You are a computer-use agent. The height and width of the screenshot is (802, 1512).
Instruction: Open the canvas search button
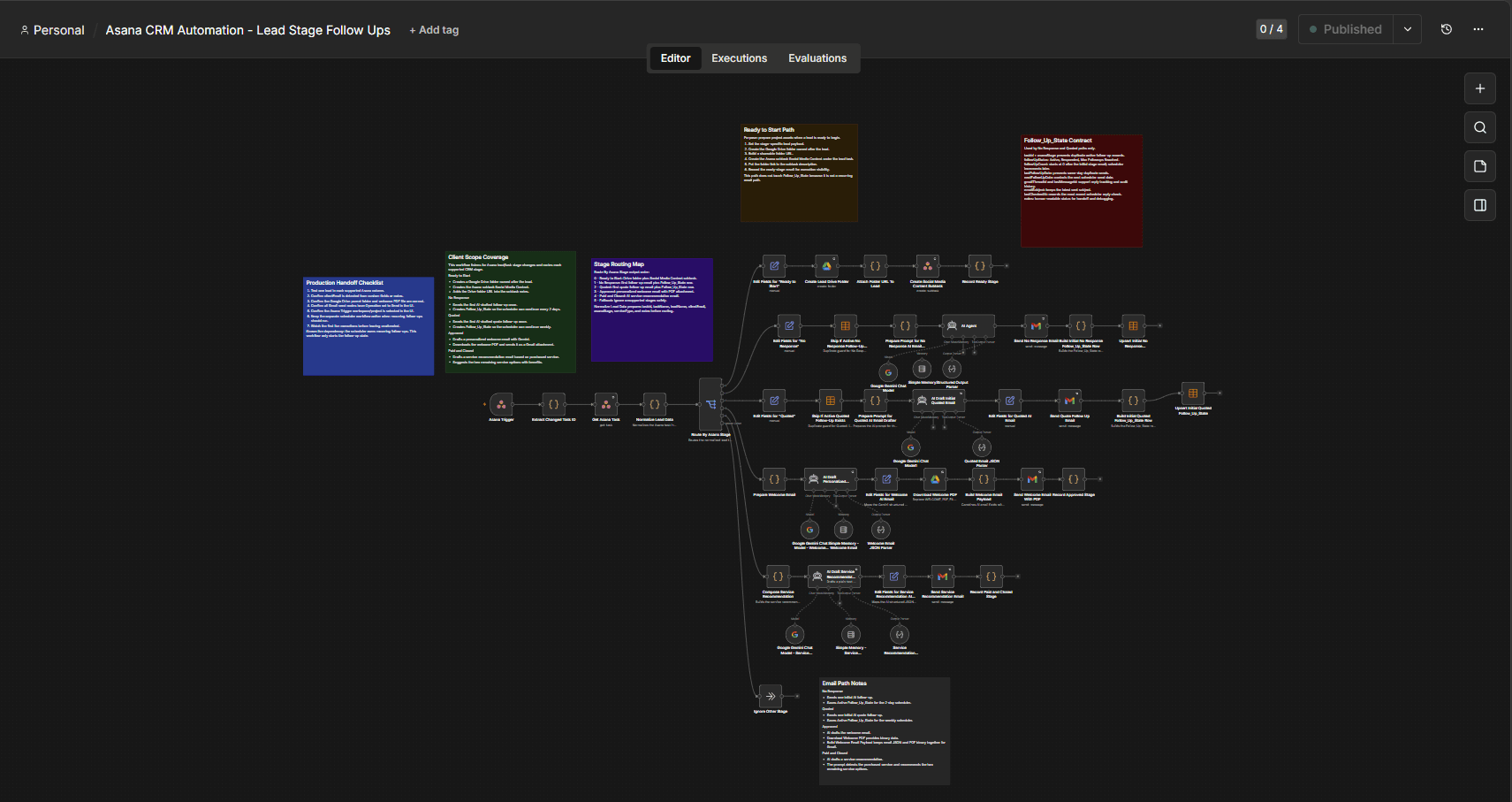pyautogui.click(x=1480, y=127)
